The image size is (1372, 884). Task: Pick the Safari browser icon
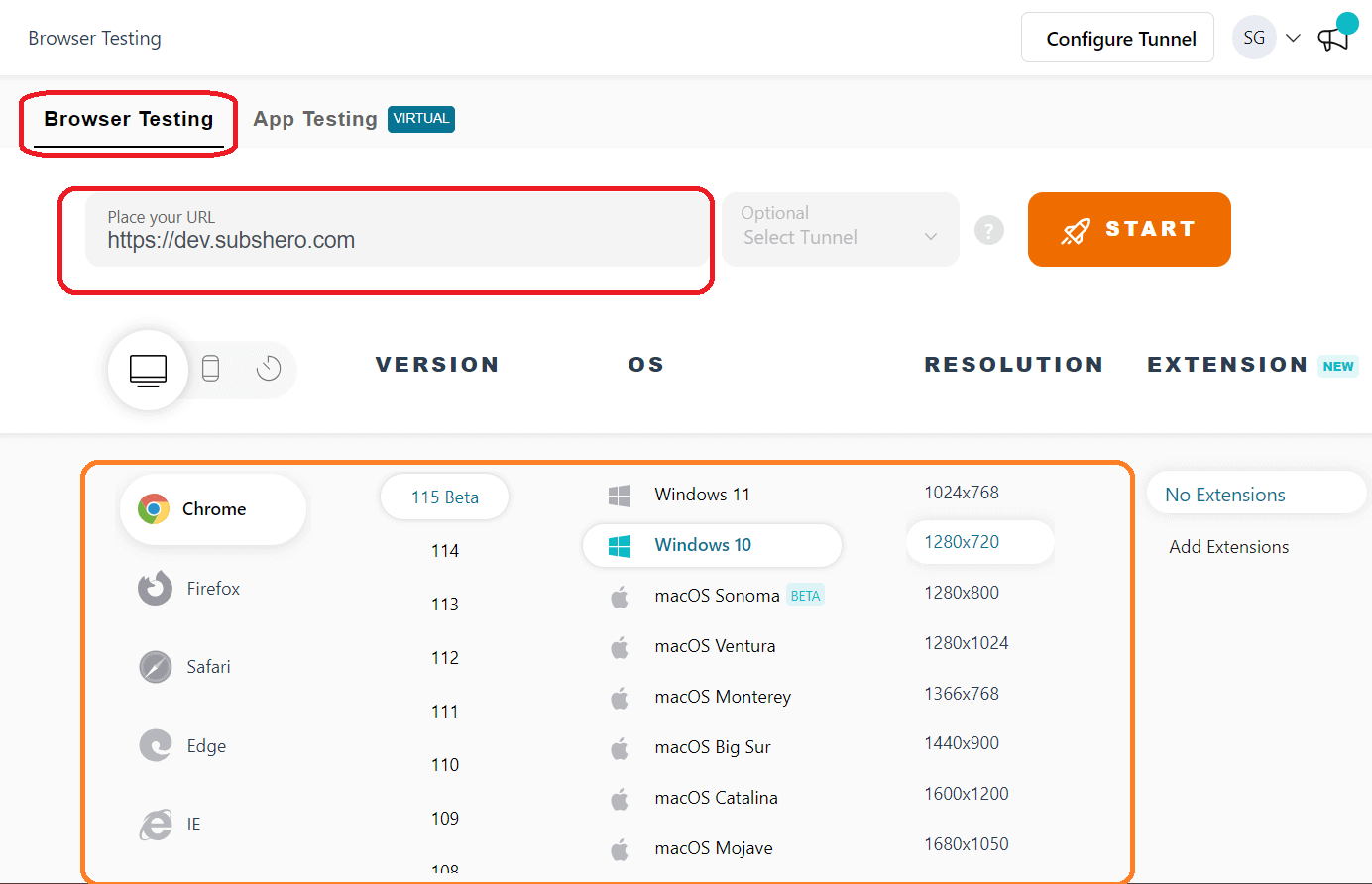click(x=155, y=667)
